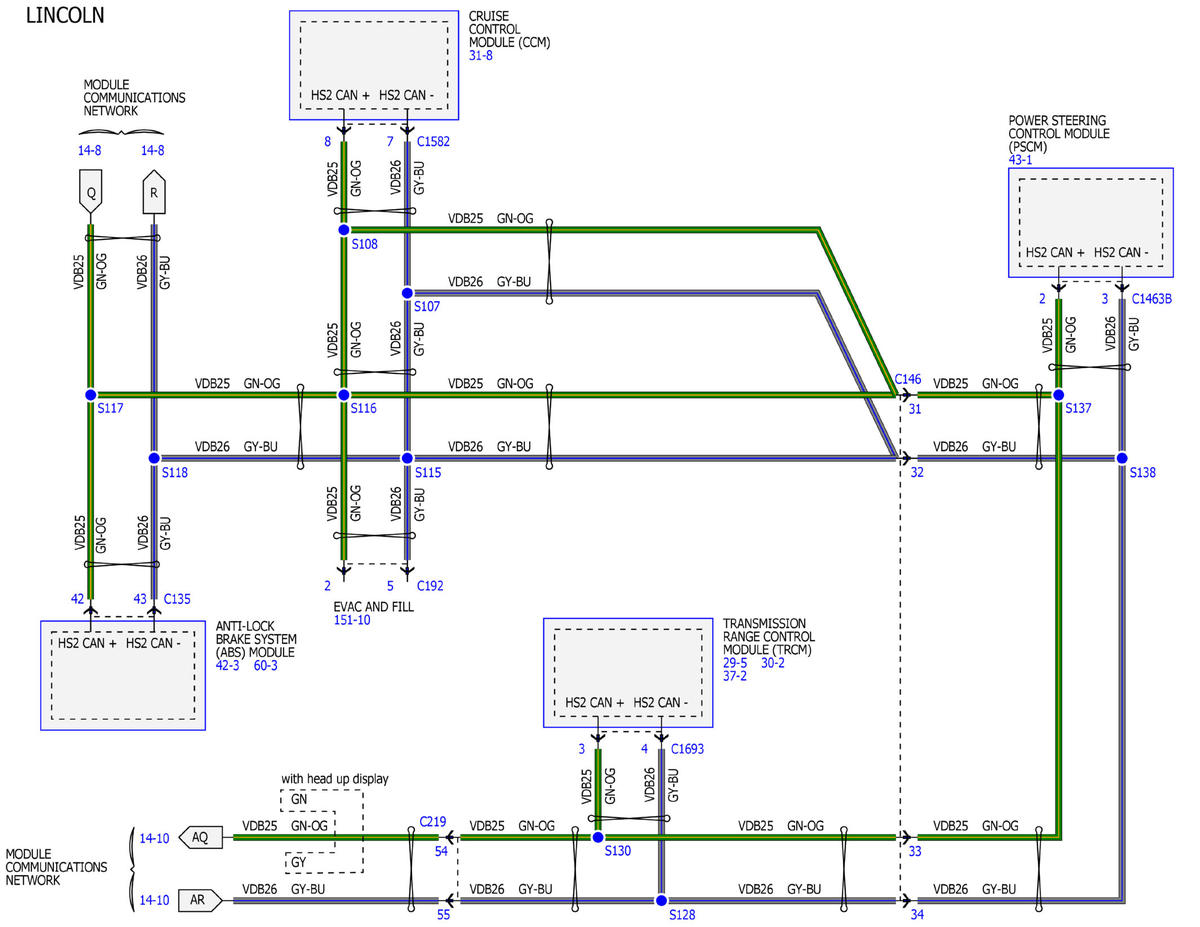The height and width of the screenshot is (927, 1200).
Task: Follow the 60-3 reference beside the ABS module
Action: pos(265,665)
